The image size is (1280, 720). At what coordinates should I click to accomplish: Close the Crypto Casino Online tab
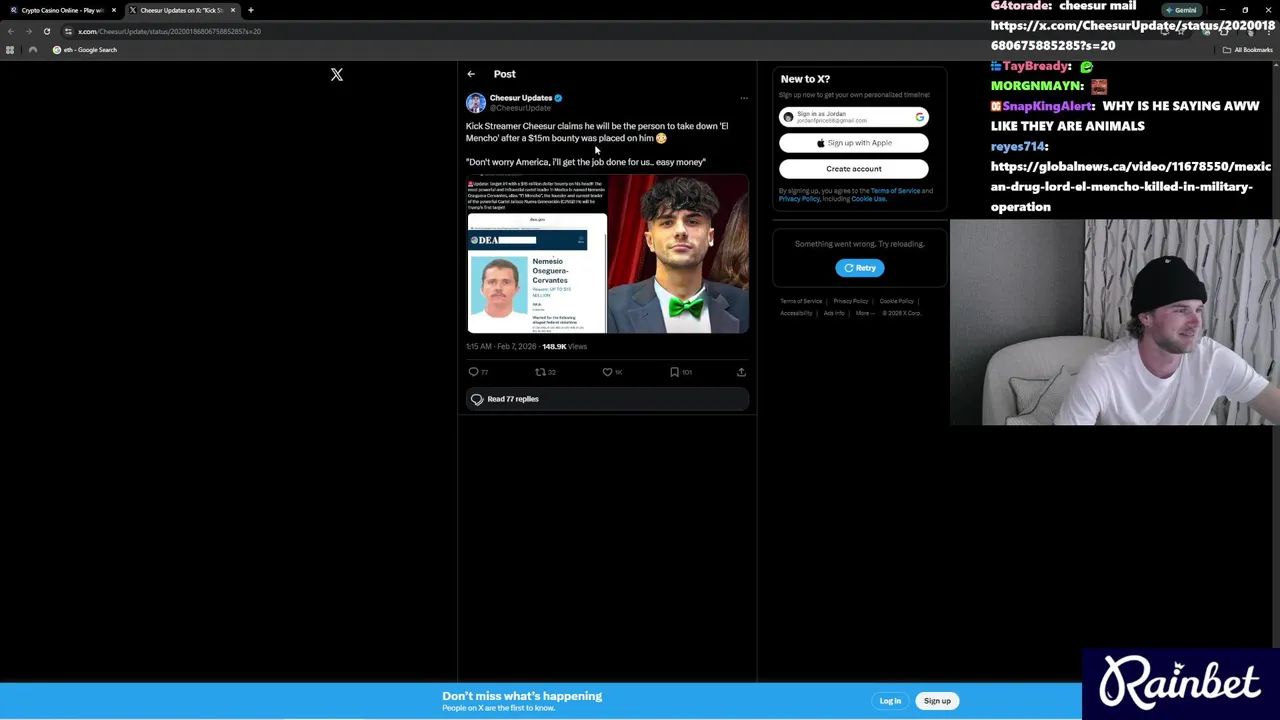tap(114, 10)
